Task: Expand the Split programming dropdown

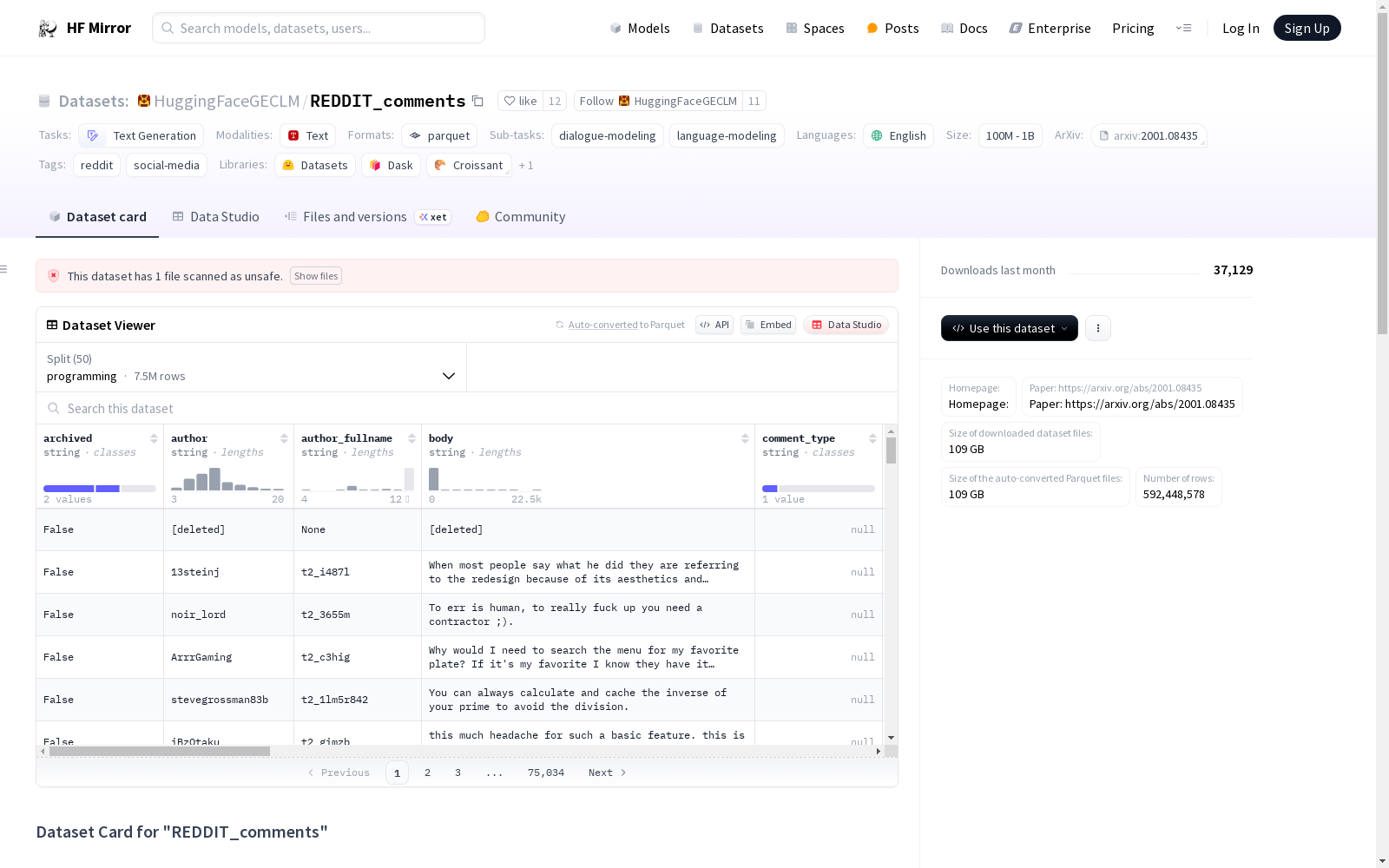Action: 251,367
